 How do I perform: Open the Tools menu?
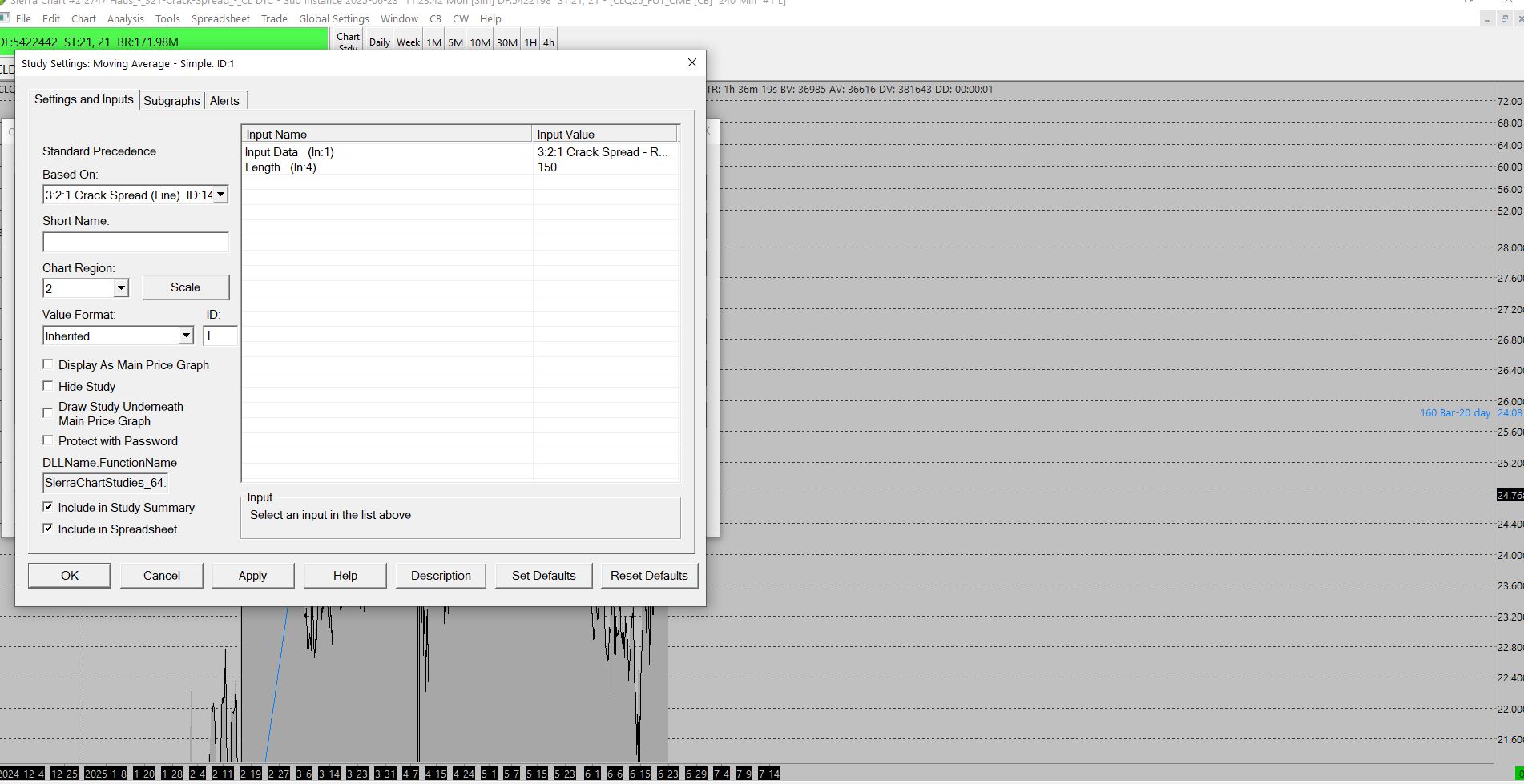167,18
